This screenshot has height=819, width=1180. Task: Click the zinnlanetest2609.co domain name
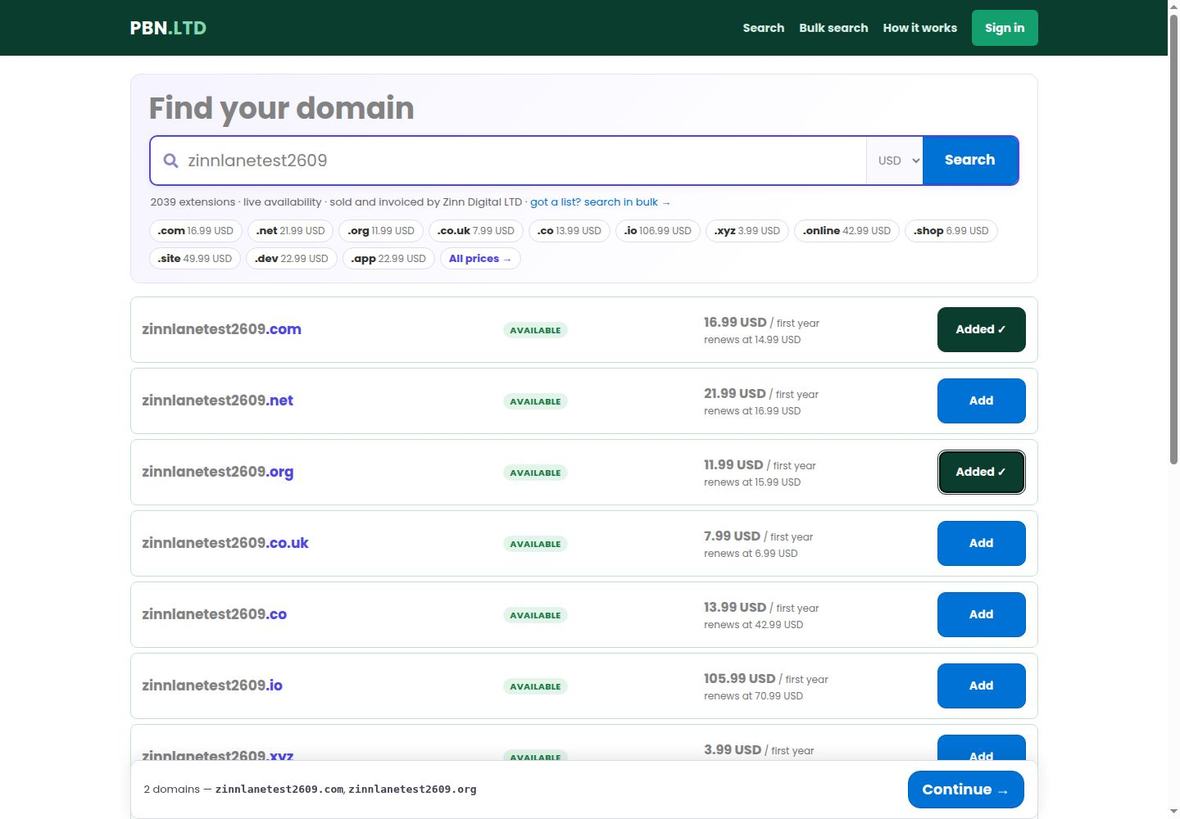coord(214,614)
